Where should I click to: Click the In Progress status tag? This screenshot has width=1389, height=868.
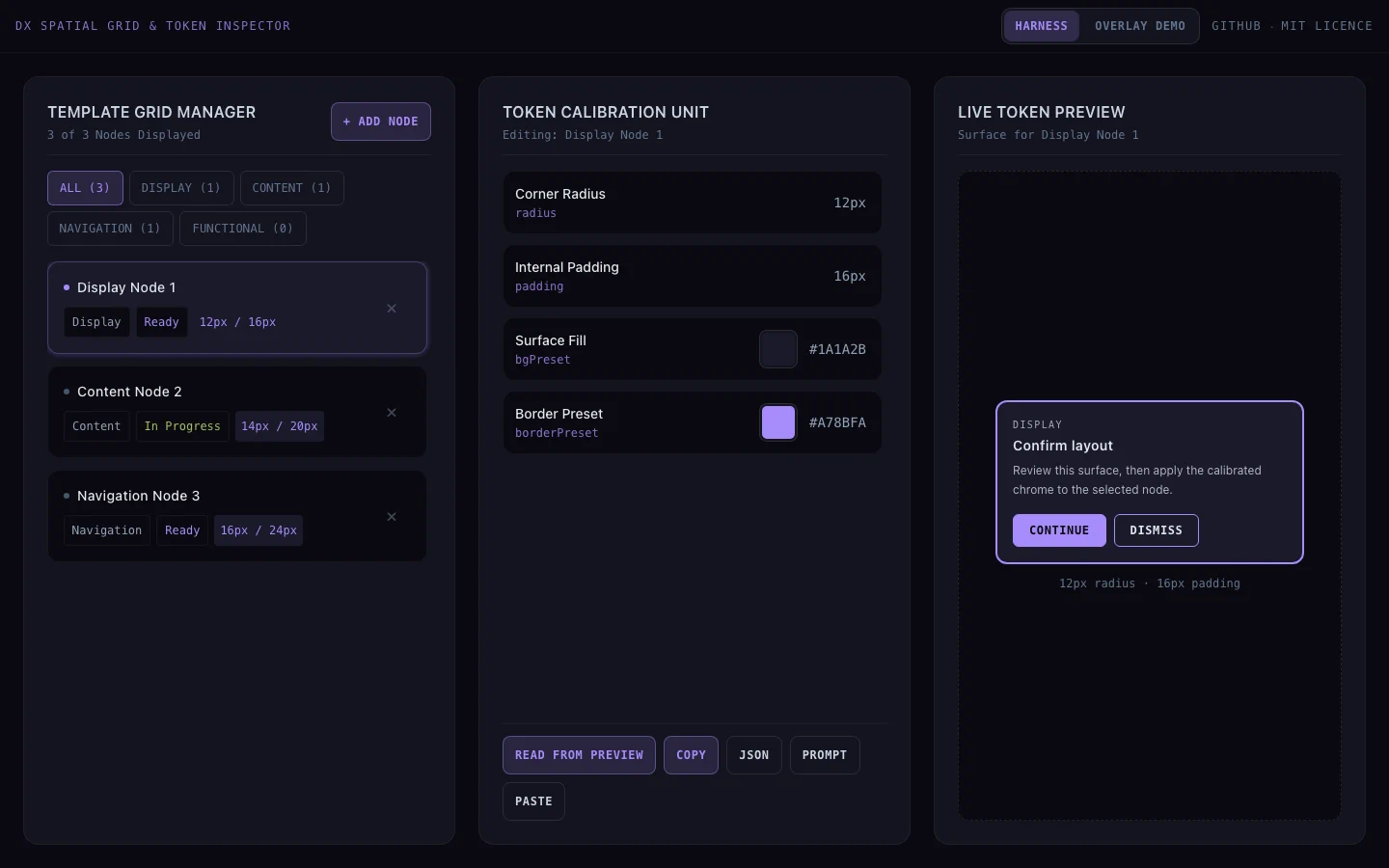182,426
